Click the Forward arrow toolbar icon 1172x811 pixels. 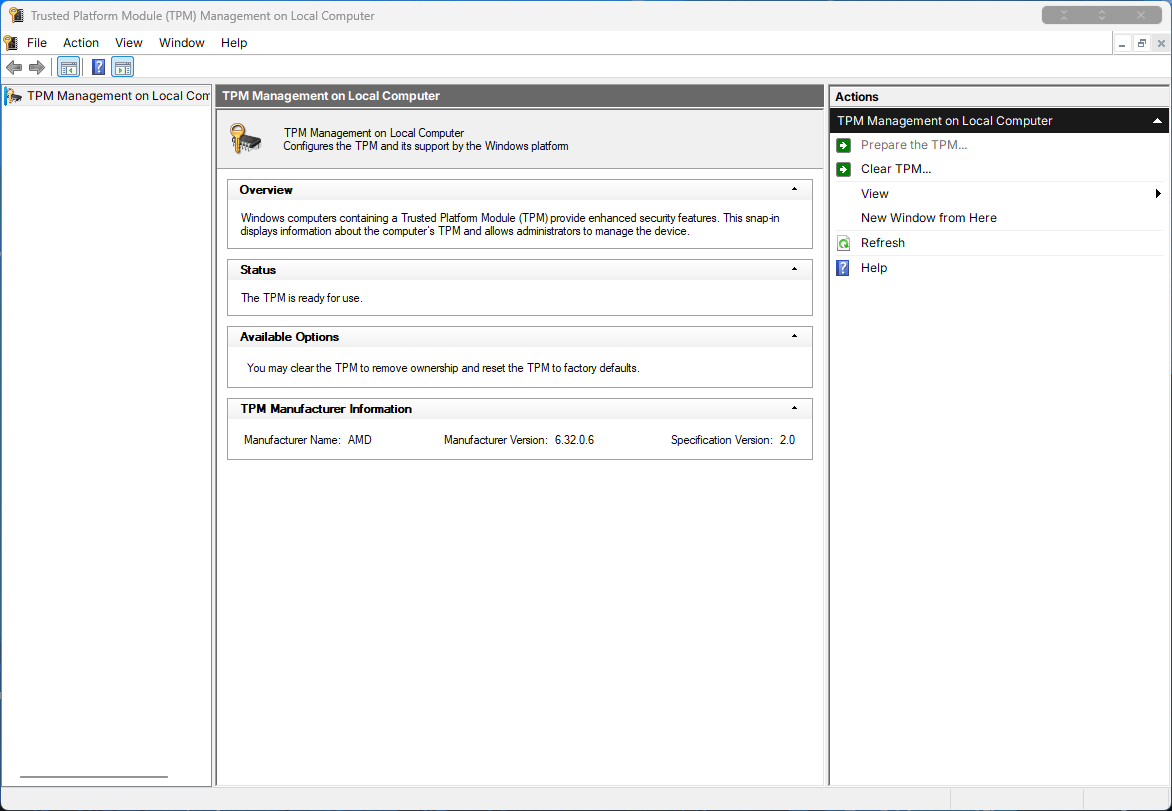coord(37,67)
